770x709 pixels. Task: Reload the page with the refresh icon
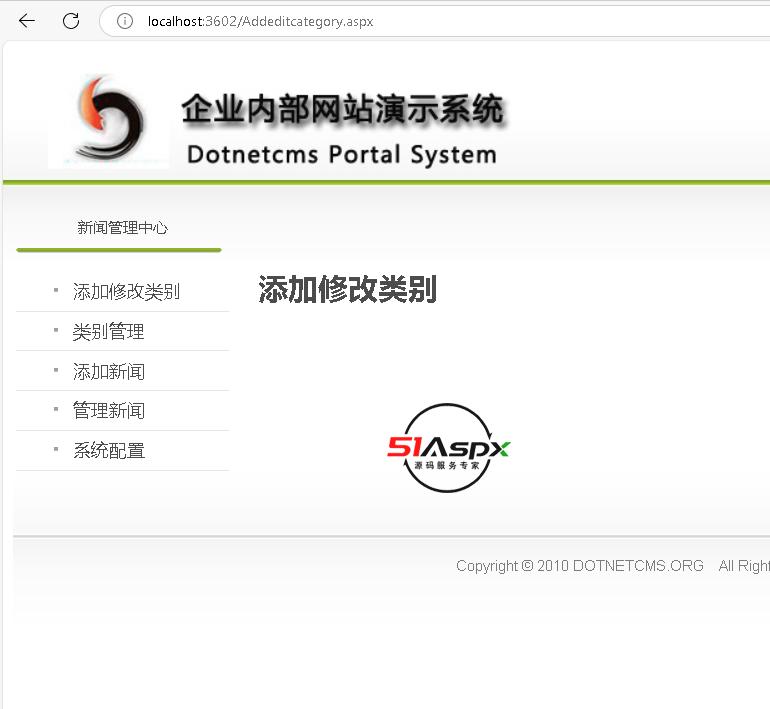[71, 21]
